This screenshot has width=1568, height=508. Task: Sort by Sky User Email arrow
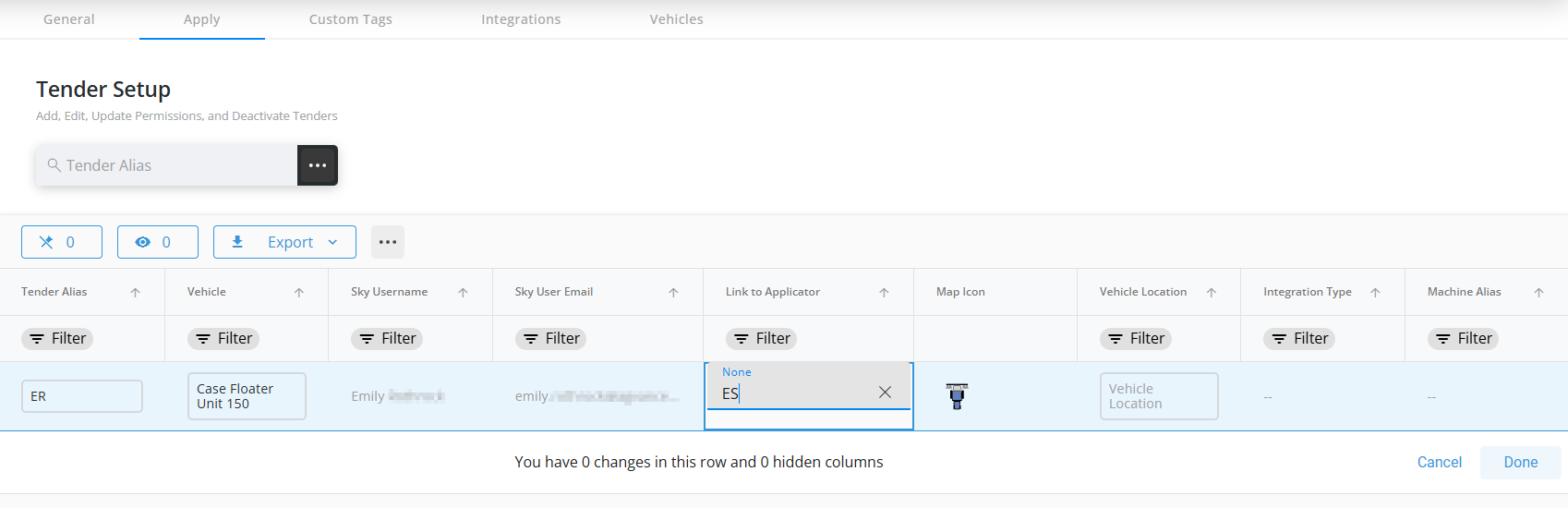click(x=673, y=293)
